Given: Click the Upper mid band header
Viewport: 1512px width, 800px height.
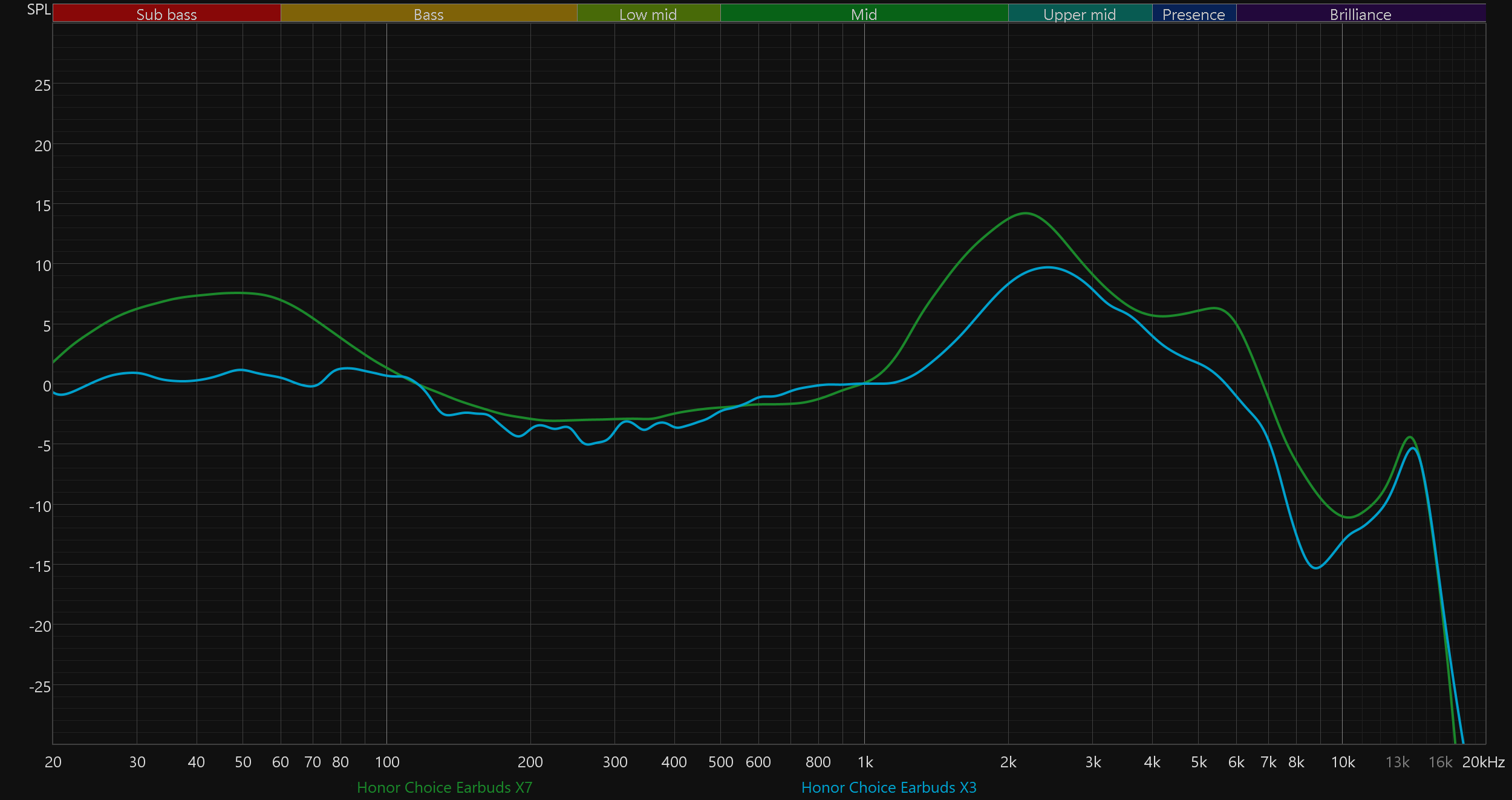Looking at the screenshot, I should 1080,14.
